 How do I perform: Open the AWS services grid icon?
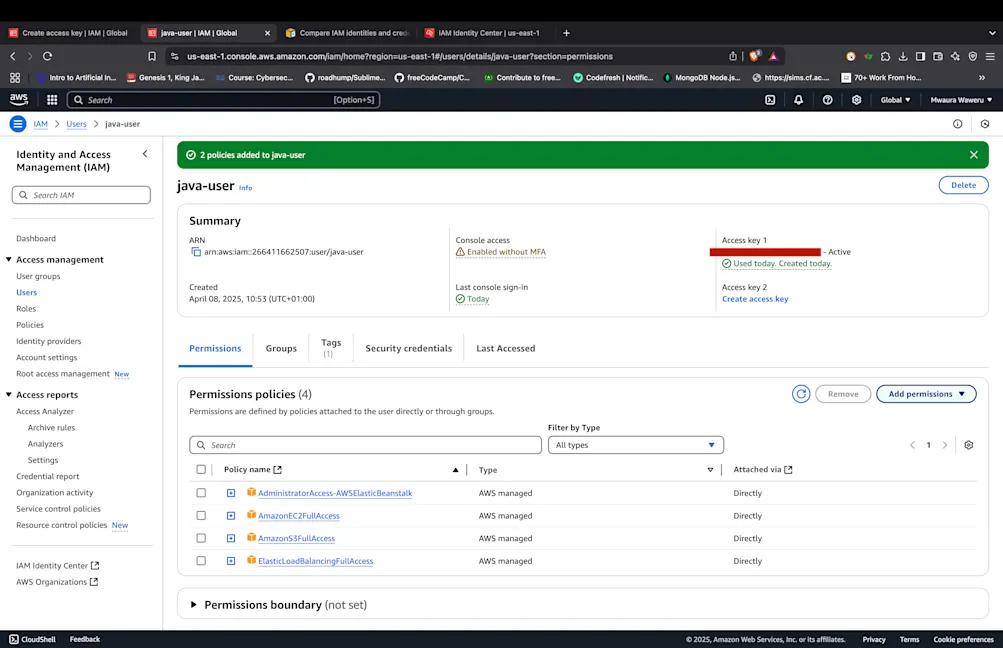pyautogui.click(x=51, y=100)
